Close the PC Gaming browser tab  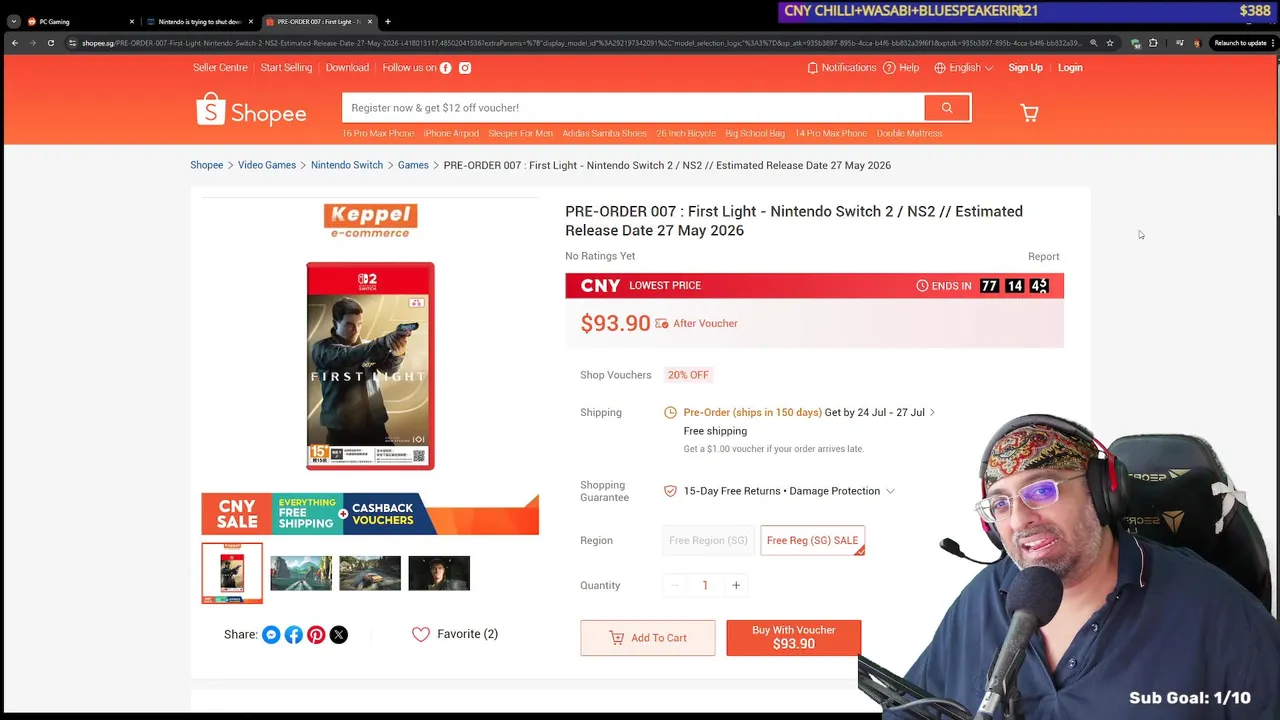[x=131, y=21]
